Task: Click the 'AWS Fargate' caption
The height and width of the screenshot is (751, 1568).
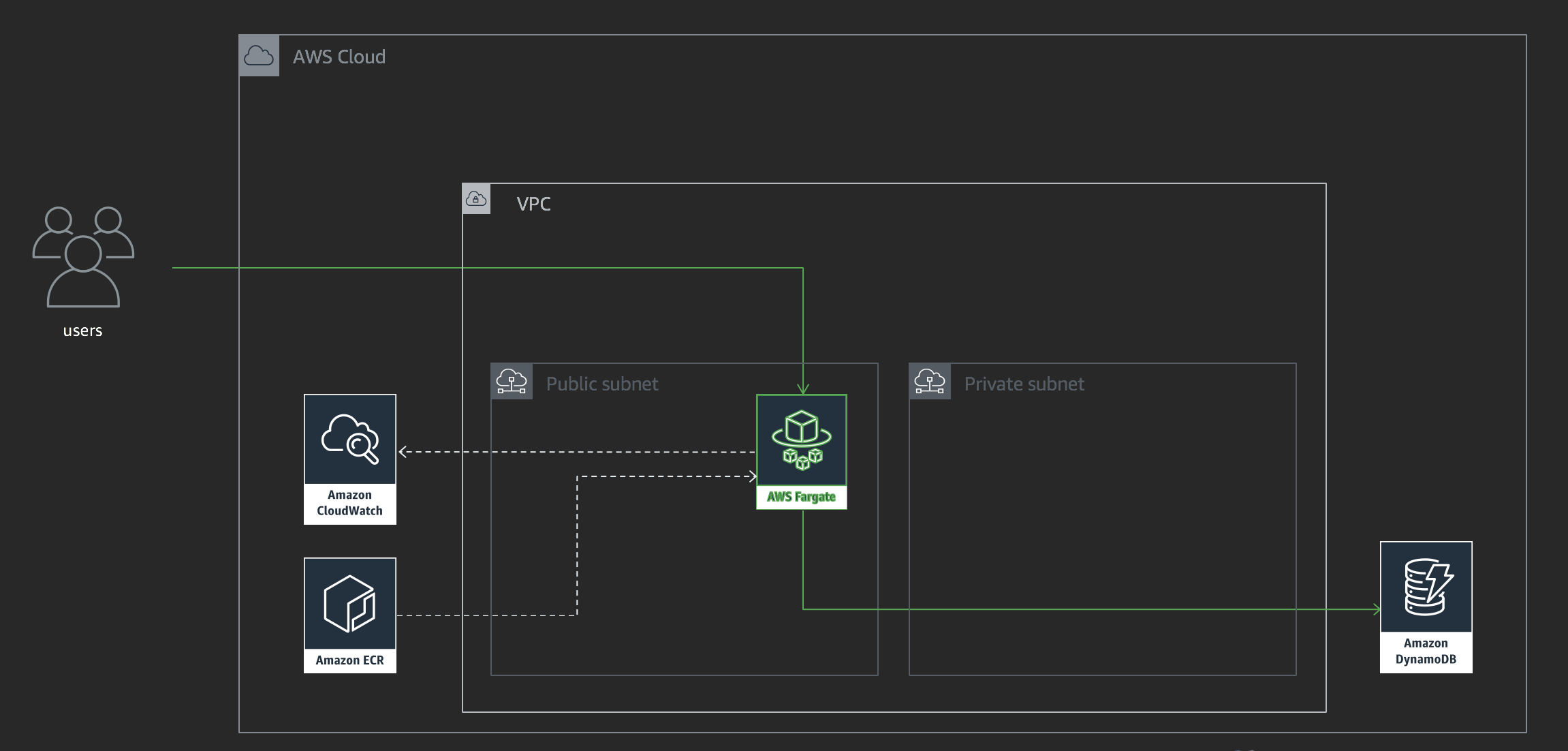Action: coord(802,497)
